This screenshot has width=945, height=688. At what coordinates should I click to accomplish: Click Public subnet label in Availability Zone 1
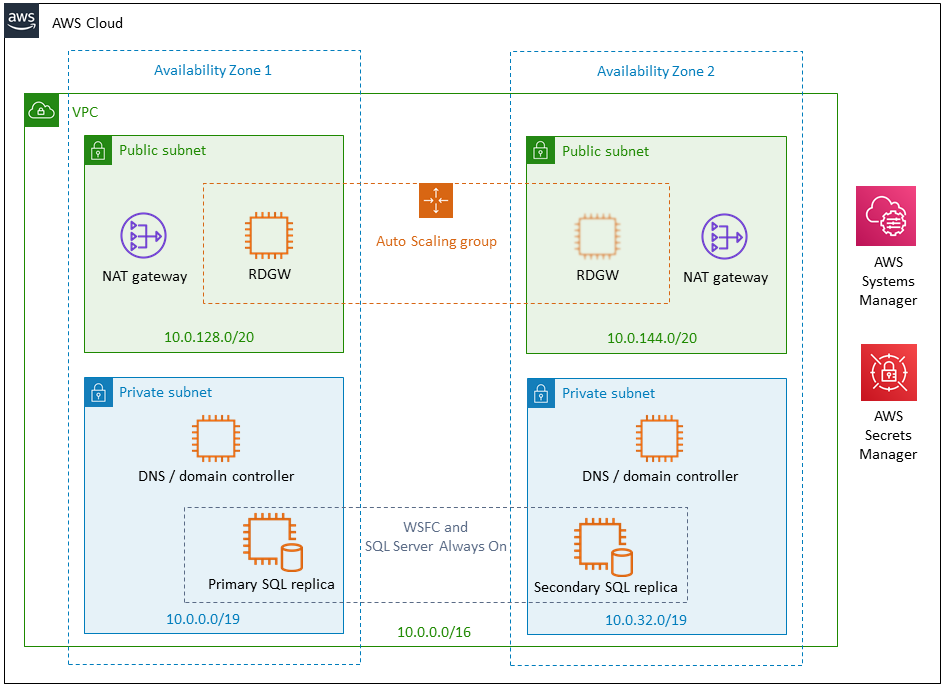pos(163,150)
